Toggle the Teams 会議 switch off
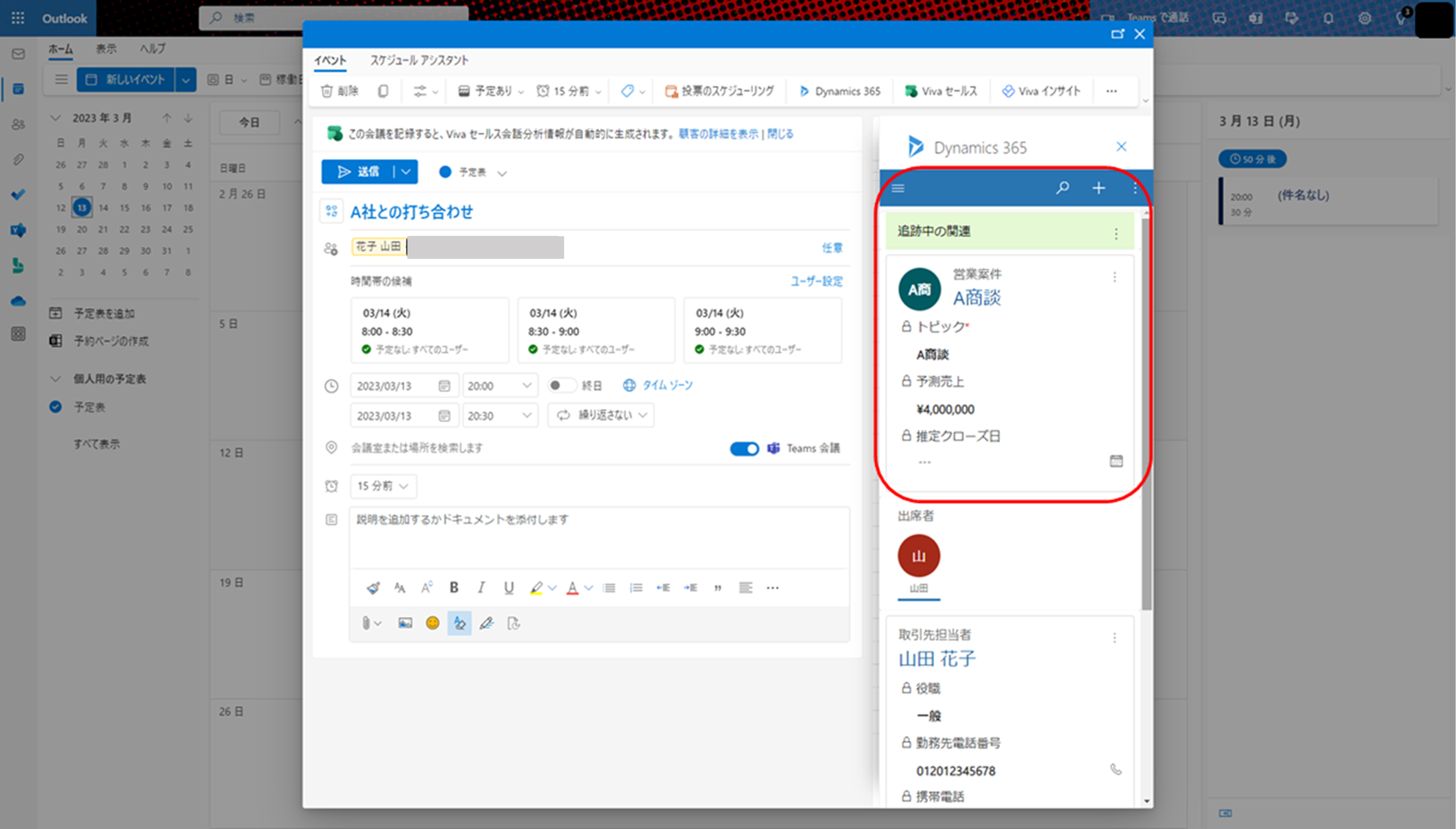Viewport: 1456px width, 829px height. [x=745, y=449]
